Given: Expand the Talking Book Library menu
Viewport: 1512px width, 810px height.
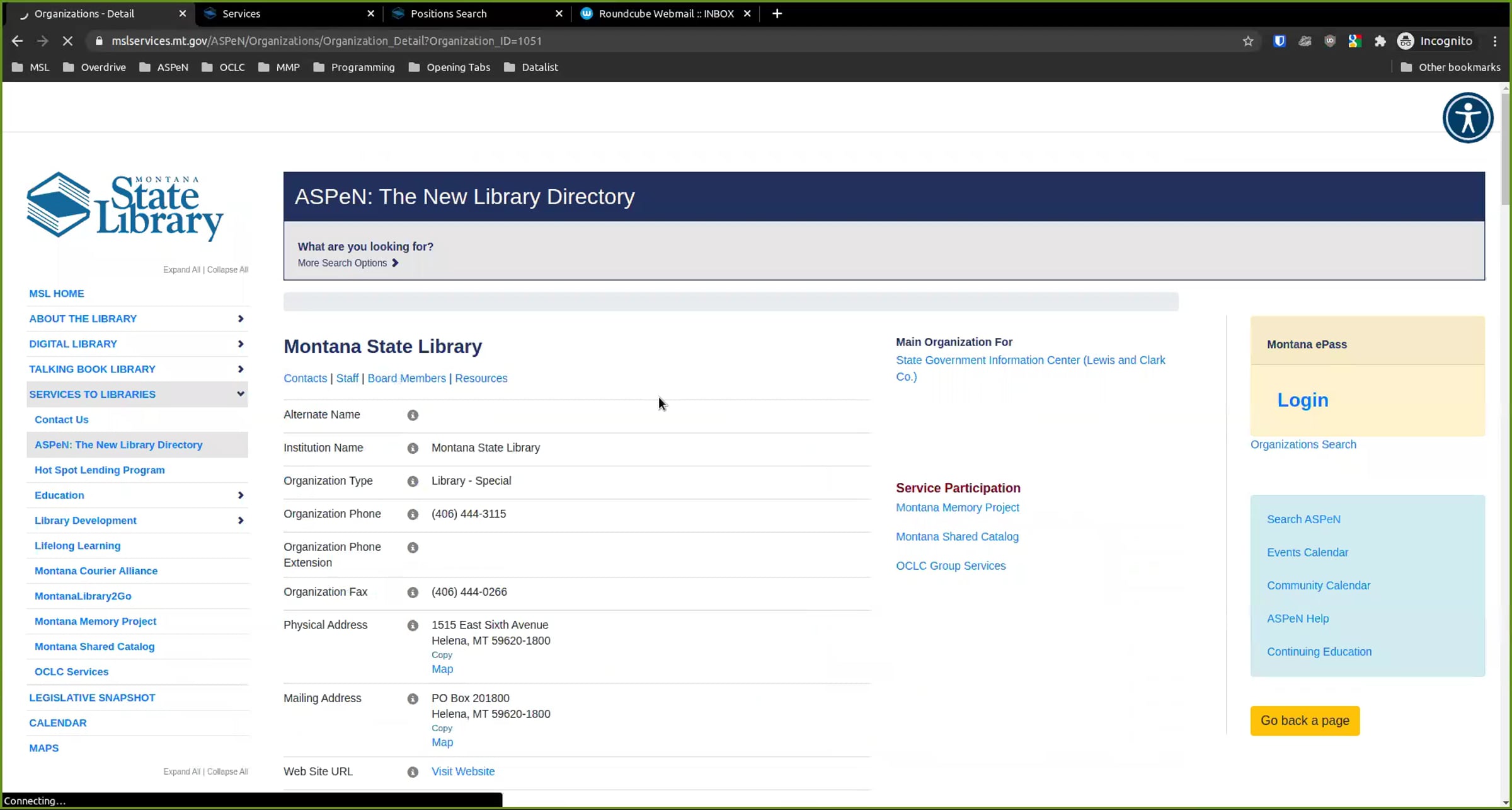Looking at the screenshot, I should click(240, 369).
